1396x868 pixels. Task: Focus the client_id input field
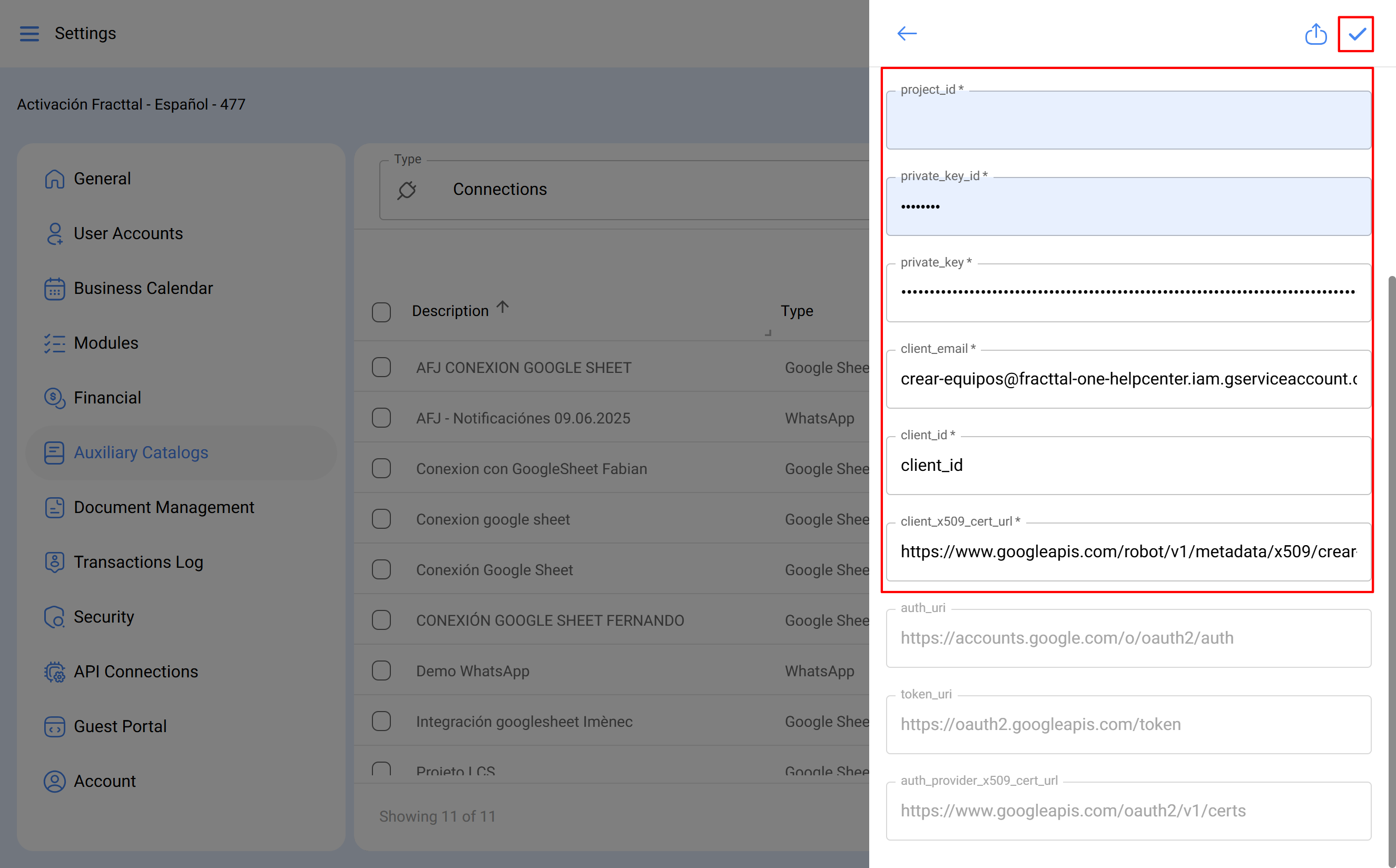(x=1125, y=465)
